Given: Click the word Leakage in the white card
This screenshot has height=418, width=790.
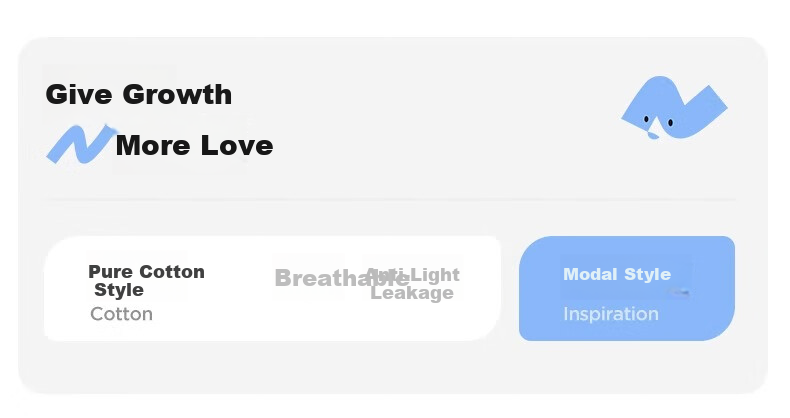Looking at the screenshot, I should coord(412,293).
